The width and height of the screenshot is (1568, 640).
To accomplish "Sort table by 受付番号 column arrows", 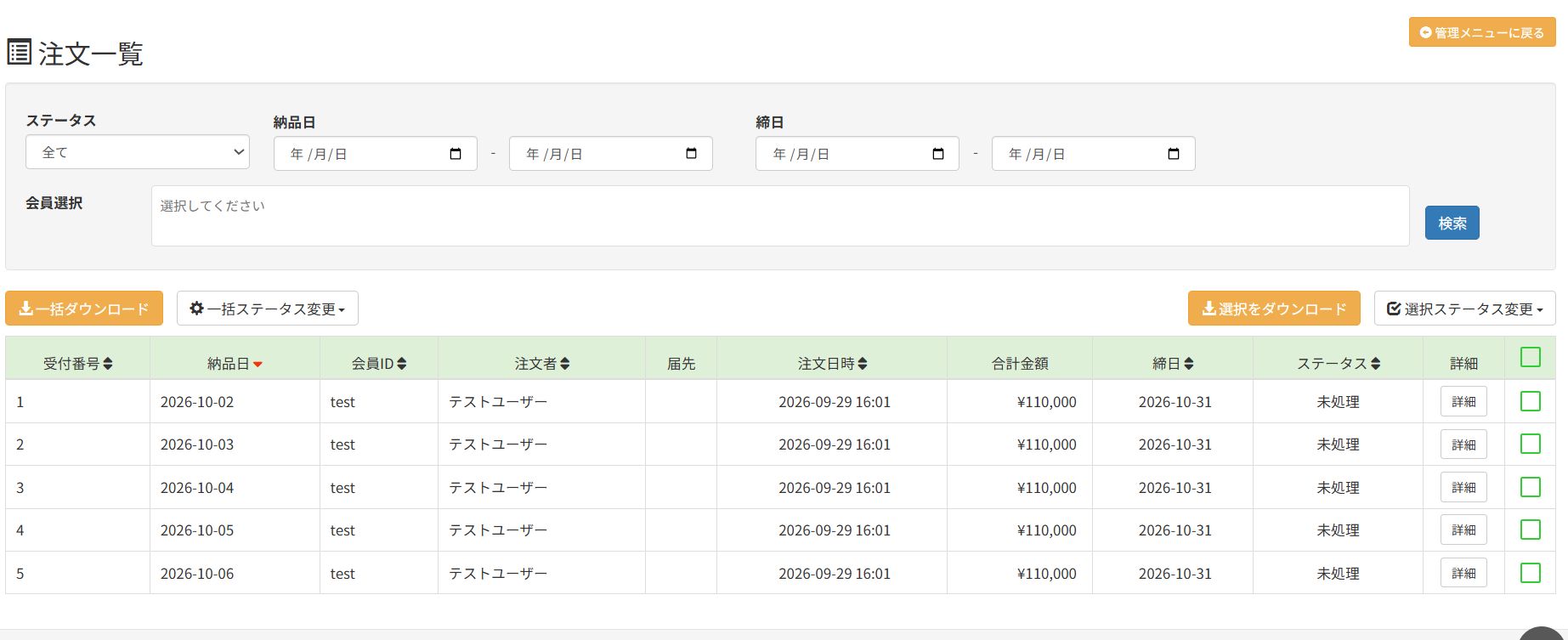I will click(x=108, y=364).
